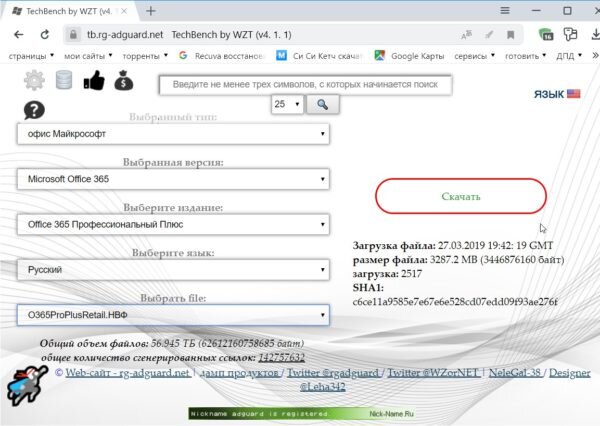Open 'дамп продуктов' link
The width and height of the screenshot is (600, 426).
240,372
